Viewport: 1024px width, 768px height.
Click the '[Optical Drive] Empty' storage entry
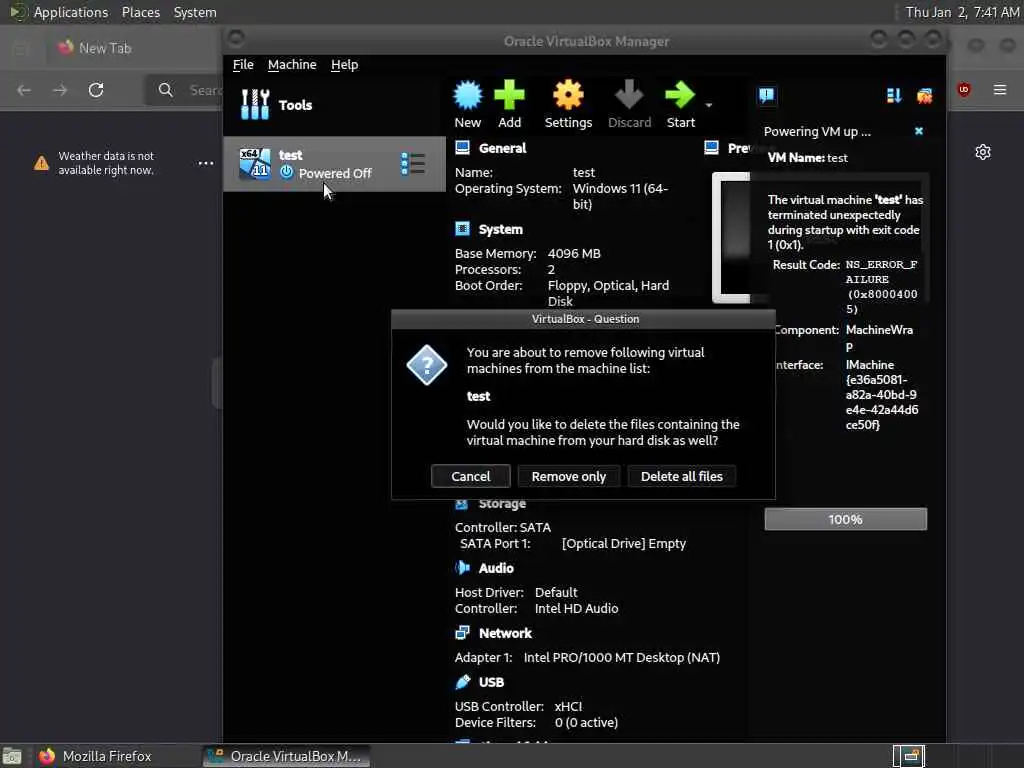(624, 543)
